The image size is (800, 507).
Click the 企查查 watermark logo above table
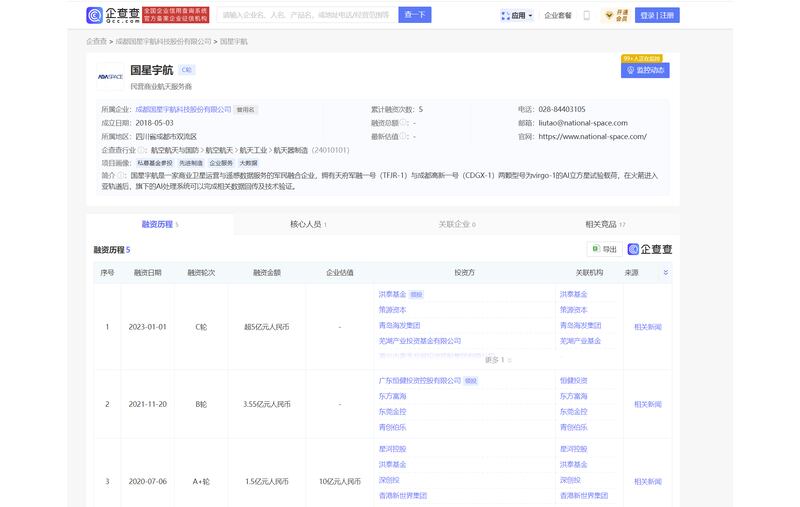652,249
